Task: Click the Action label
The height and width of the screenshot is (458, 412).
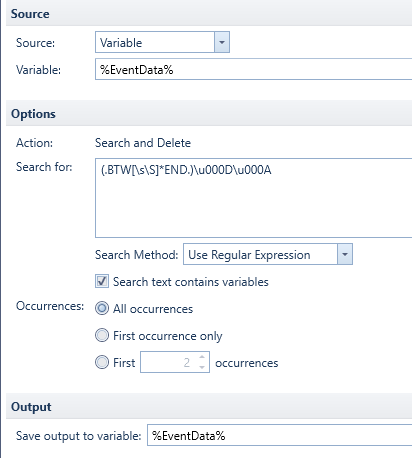Action: [x=34, y=143]
